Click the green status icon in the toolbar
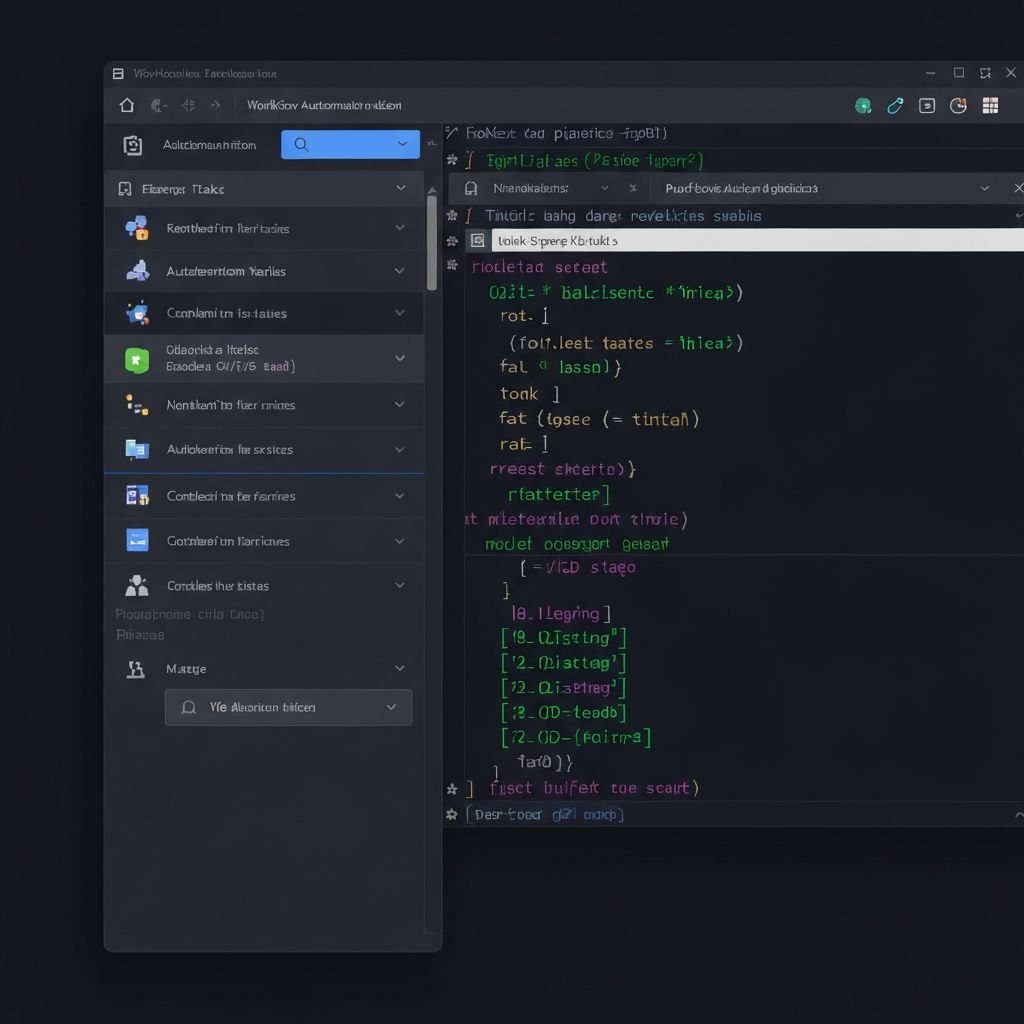 click(x=862, y=104)
